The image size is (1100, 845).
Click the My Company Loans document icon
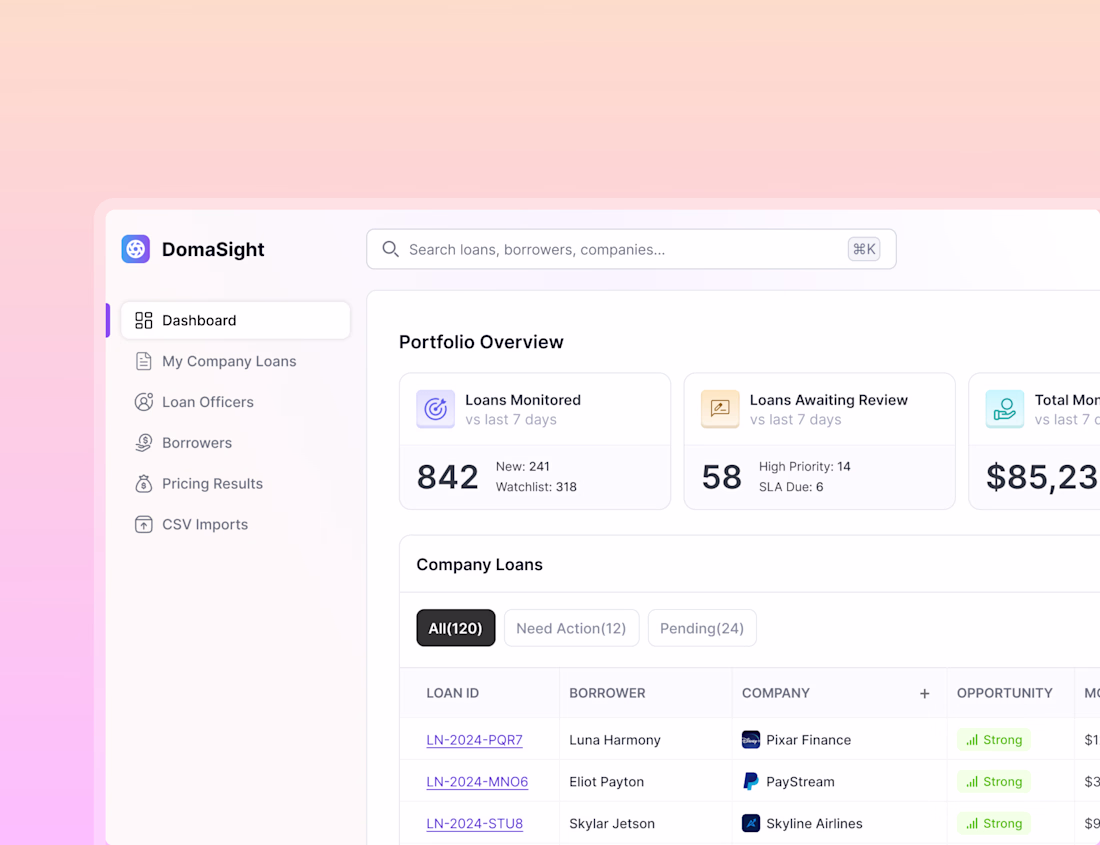tap(144, 361)
